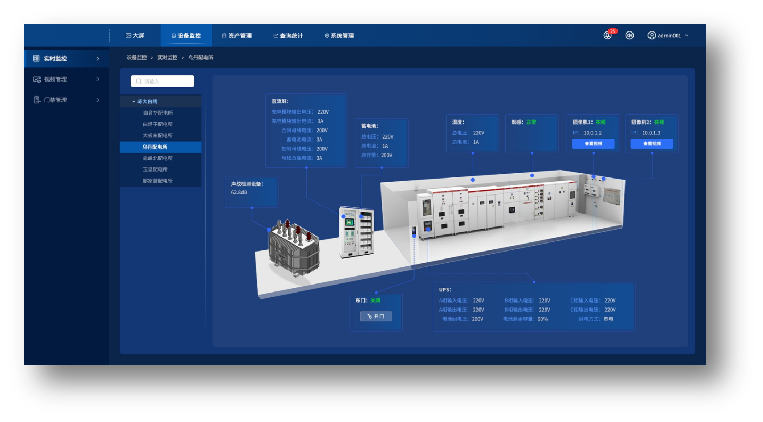Click view video button under camera 2
The width and height of the screenshot is (763, 422).
click(x=651, y=144)
